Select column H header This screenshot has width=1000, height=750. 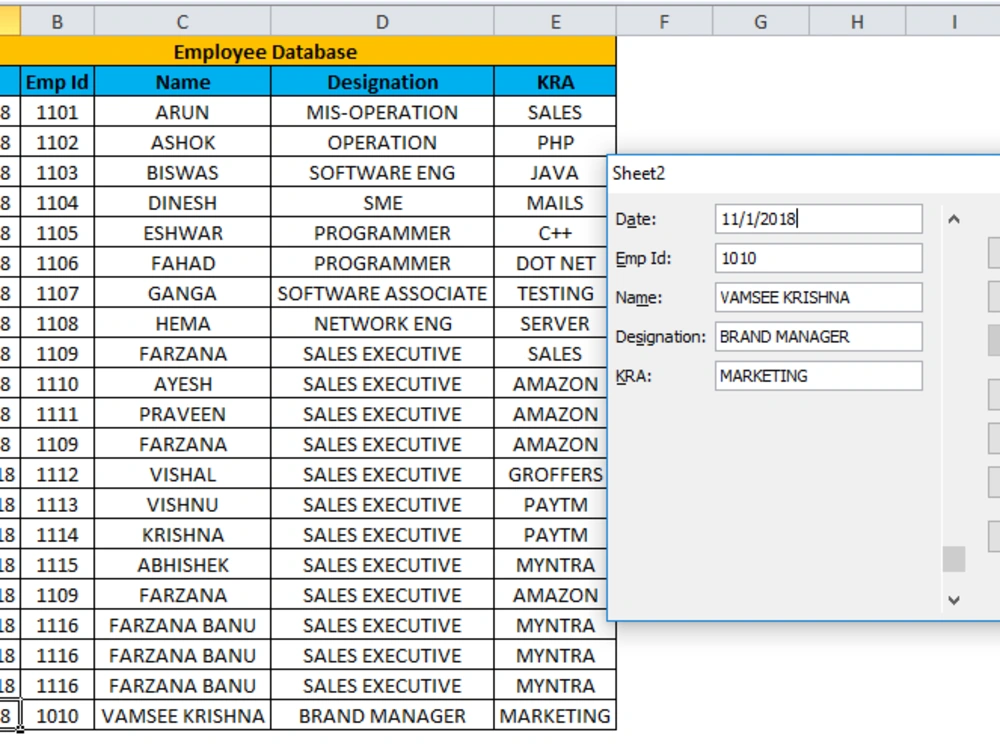857,22
